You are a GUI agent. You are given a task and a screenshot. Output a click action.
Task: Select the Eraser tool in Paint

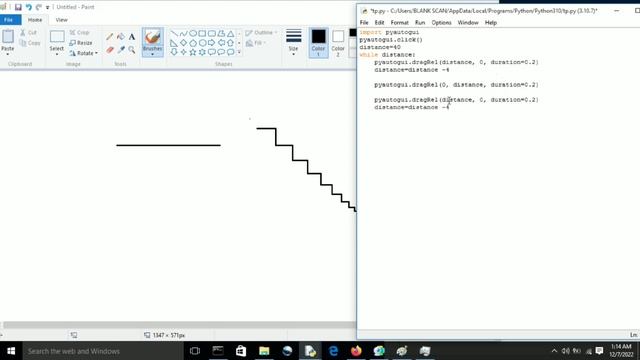pos(109,50)
